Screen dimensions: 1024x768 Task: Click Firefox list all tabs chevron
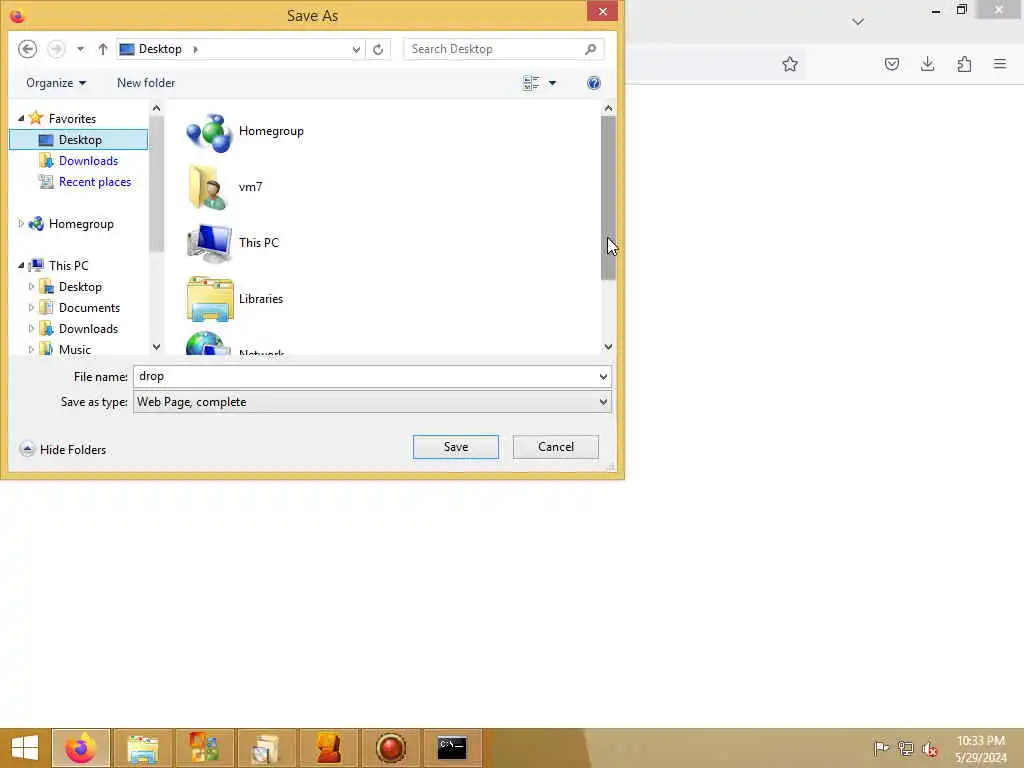coord(858,22)
